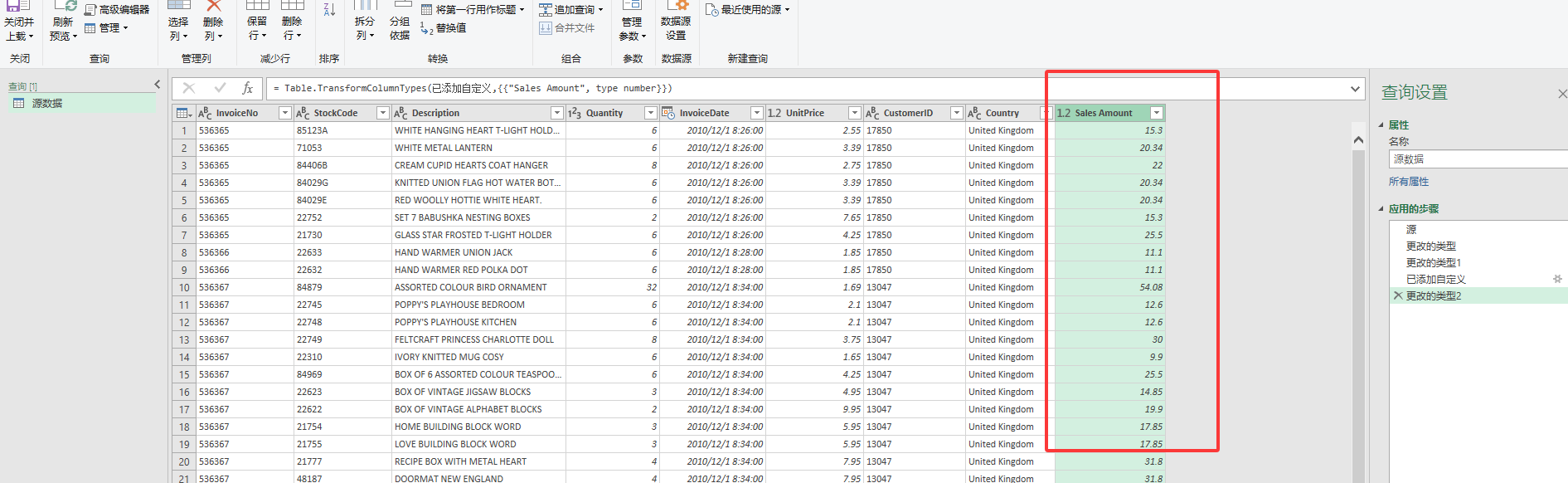Image resolution: width=1568 pixels, height=483 pixels.
Task: Open StockCode column filter dropdown
Action: (x=383, y=113)
